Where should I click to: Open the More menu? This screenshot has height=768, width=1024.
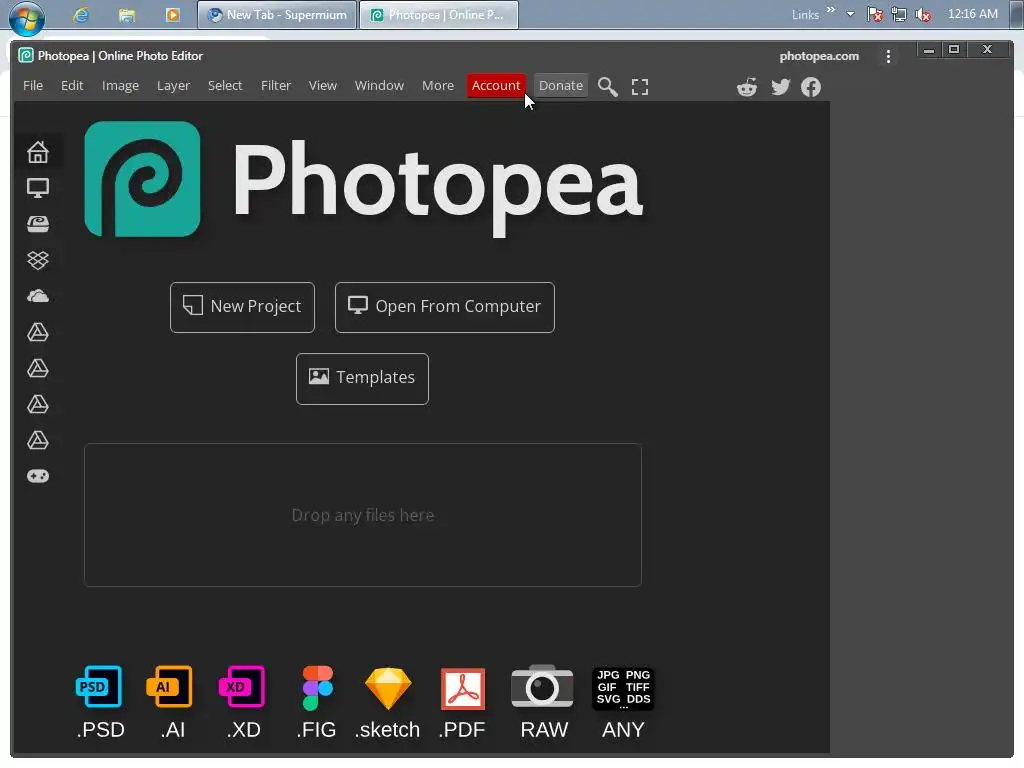tap(438, 86)
